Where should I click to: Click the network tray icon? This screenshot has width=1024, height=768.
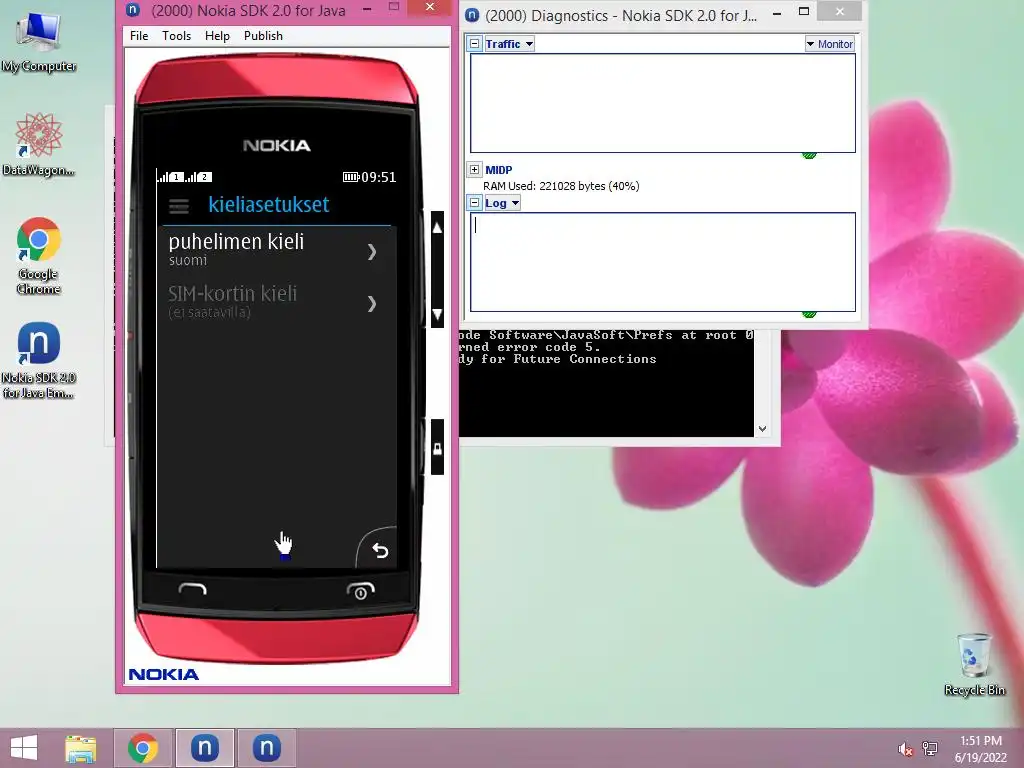(930, 749)
